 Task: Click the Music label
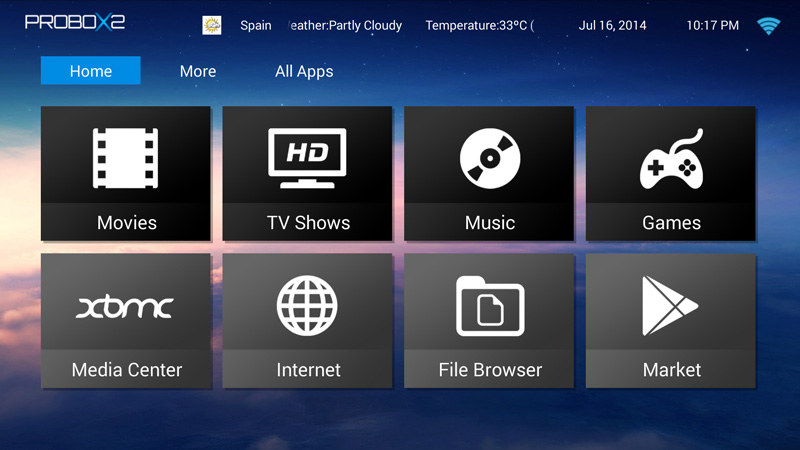(490, 222)
